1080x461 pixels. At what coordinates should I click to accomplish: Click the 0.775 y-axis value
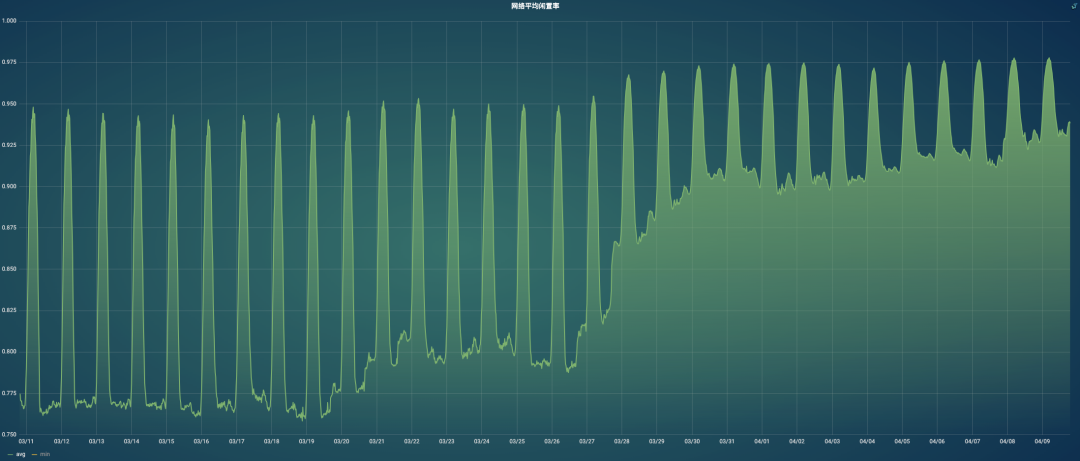pos(8,393)
